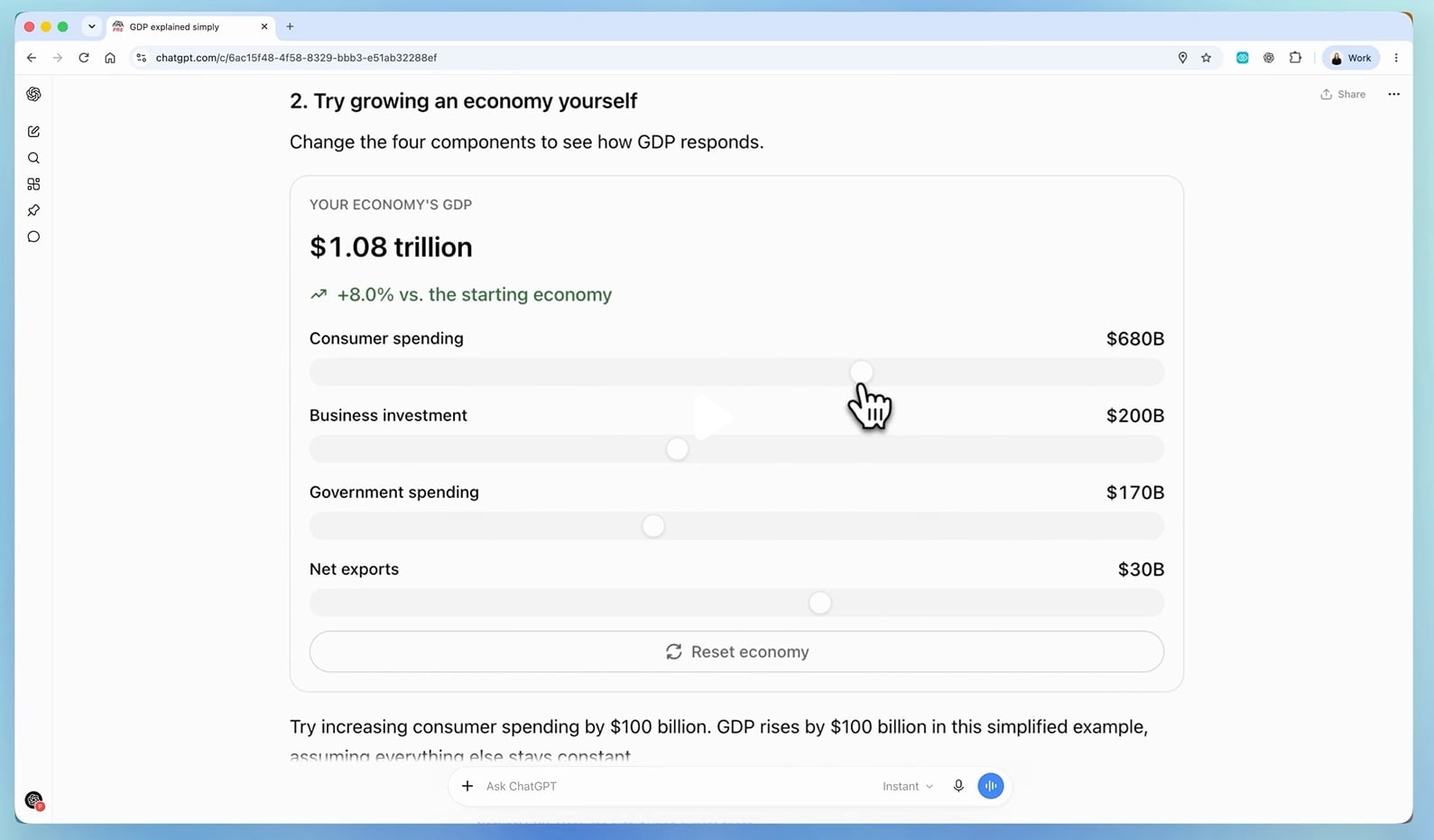
Task: Click the Government spending slider handle
Action: point(653,526)
